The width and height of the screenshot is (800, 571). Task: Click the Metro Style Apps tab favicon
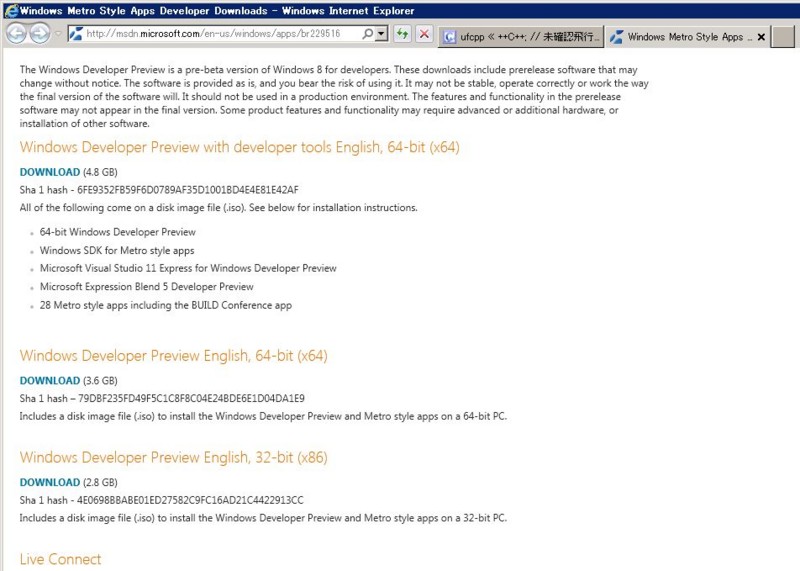point(616,37)
